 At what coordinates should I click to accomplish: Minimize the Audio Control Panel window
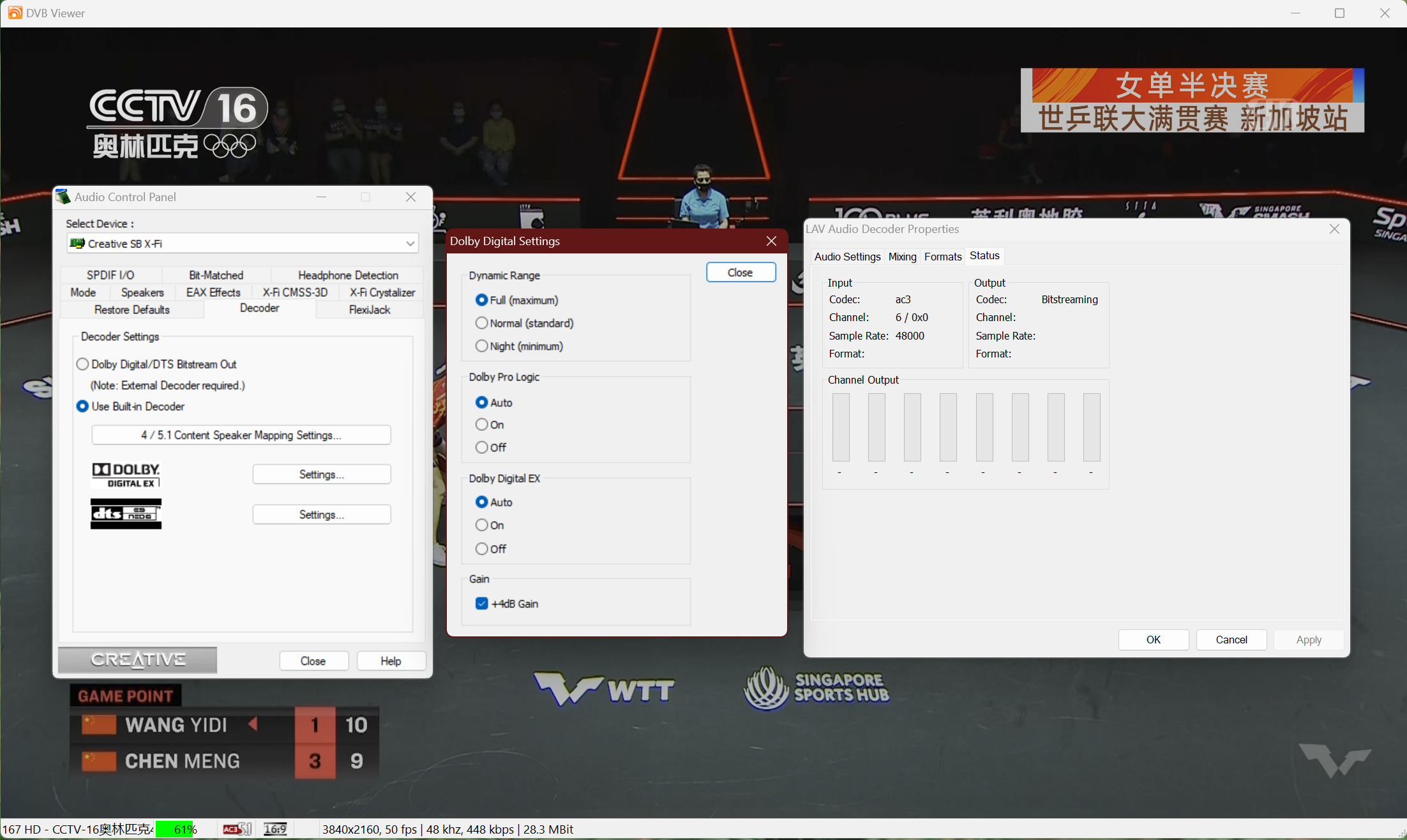coord(322,197)
